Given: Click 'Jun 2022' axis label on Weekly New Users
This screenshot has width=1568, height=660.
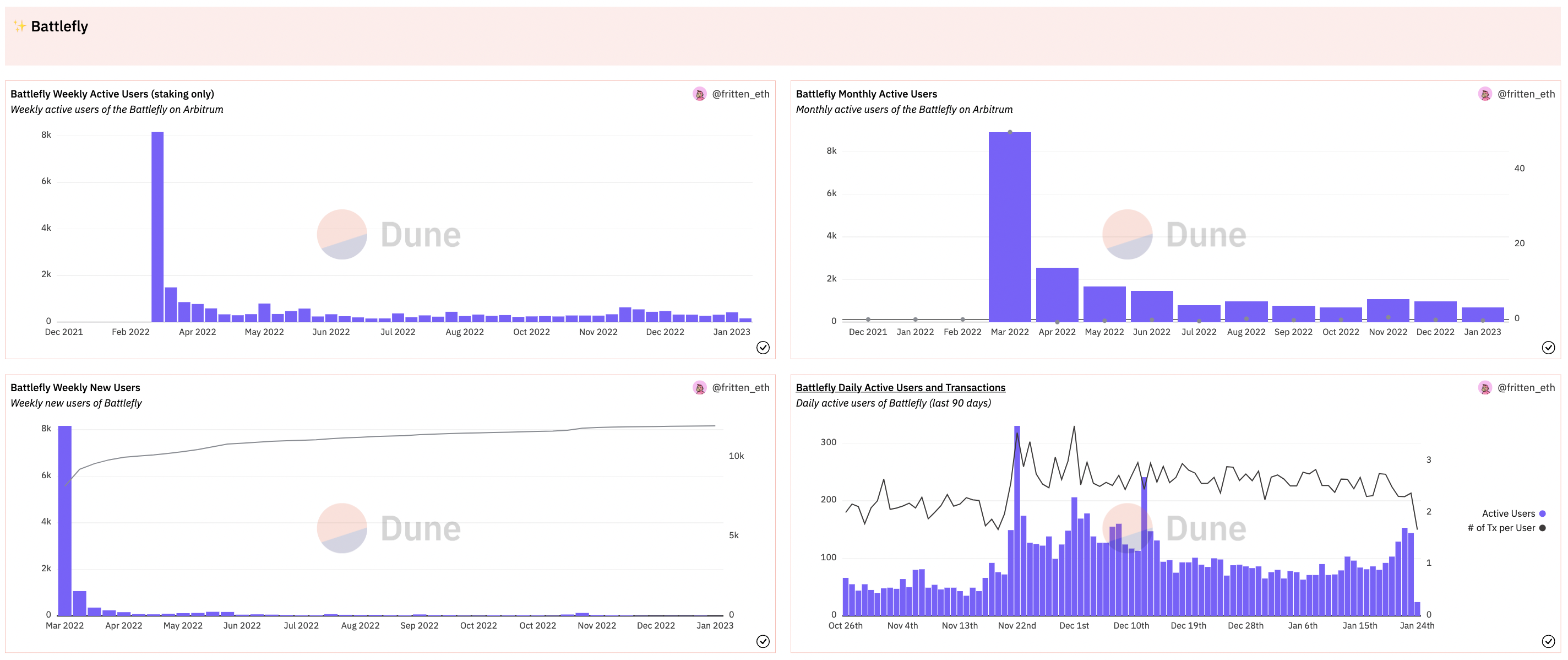Looking at the screenshot, I should coord(242,625).
